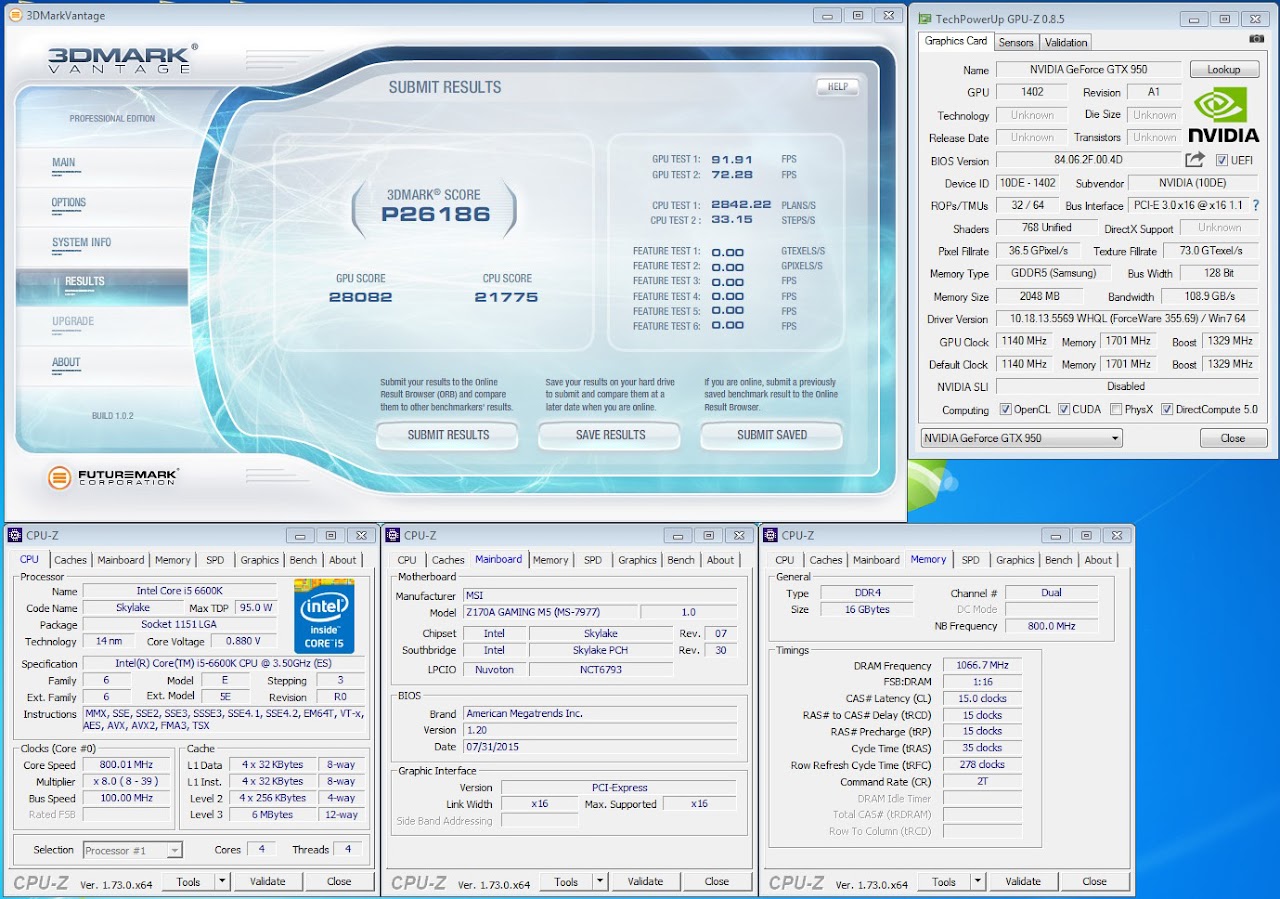Click the Help button in 3DMark Vantage

837,87
